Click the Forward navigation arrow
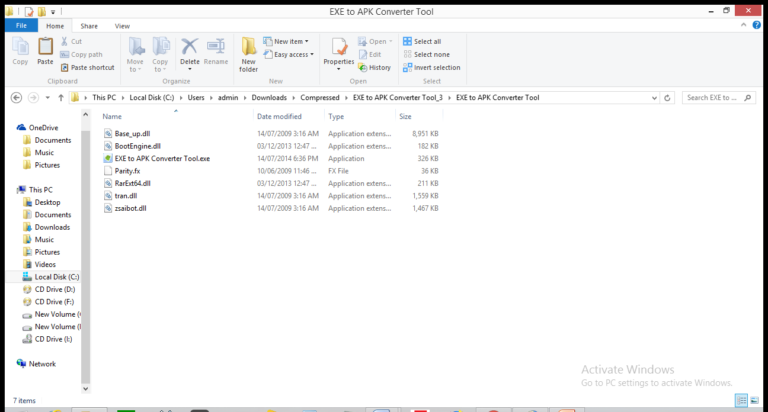 coord(33,97)
